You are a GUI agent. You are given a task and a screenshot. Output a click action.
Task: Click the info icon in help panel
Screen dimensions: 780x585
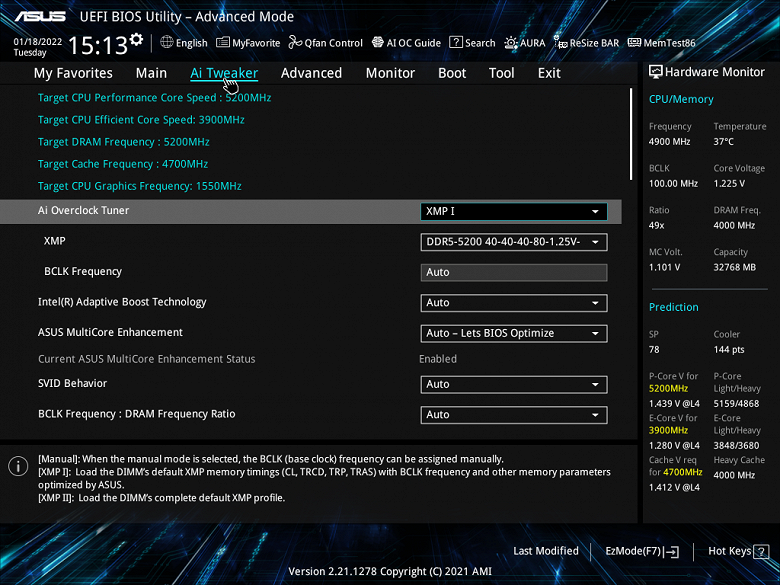[18, 466]
